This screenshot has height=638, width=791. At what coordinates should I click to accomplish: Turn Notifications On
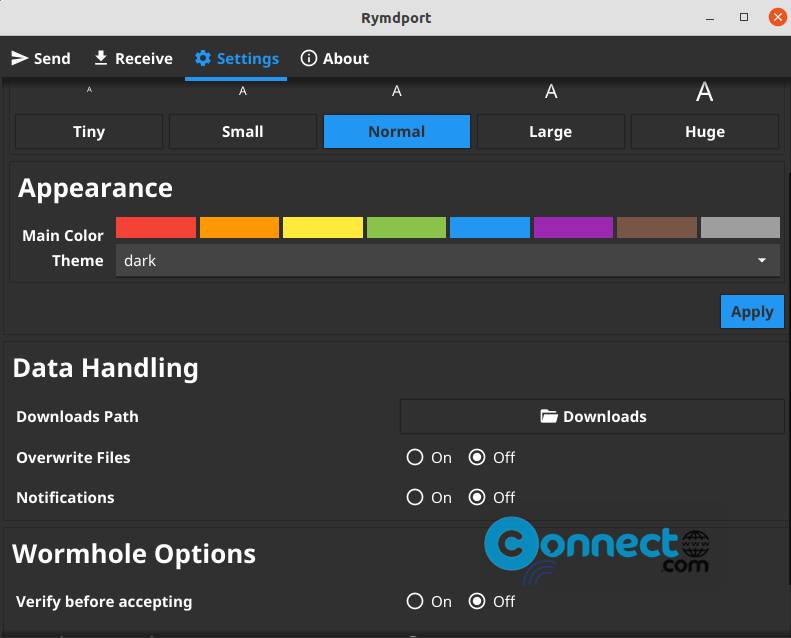coord(415,497)
